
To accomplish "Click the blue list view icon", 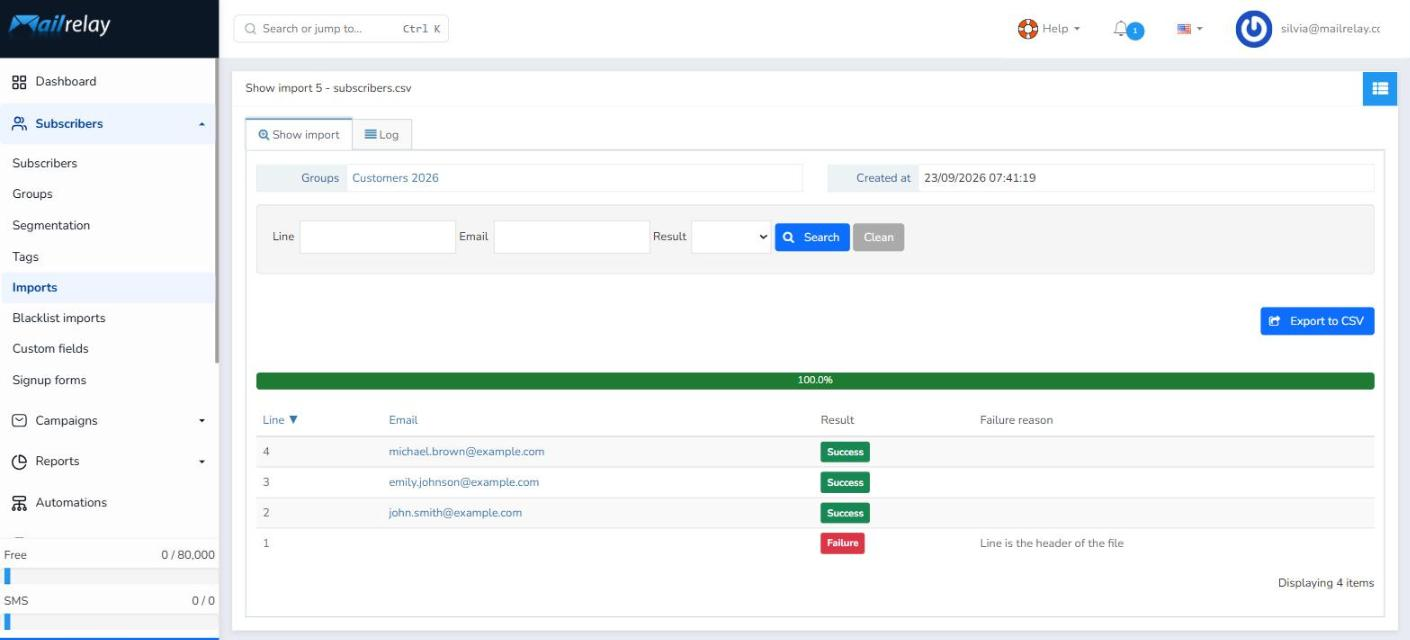I will point(1380,88).
